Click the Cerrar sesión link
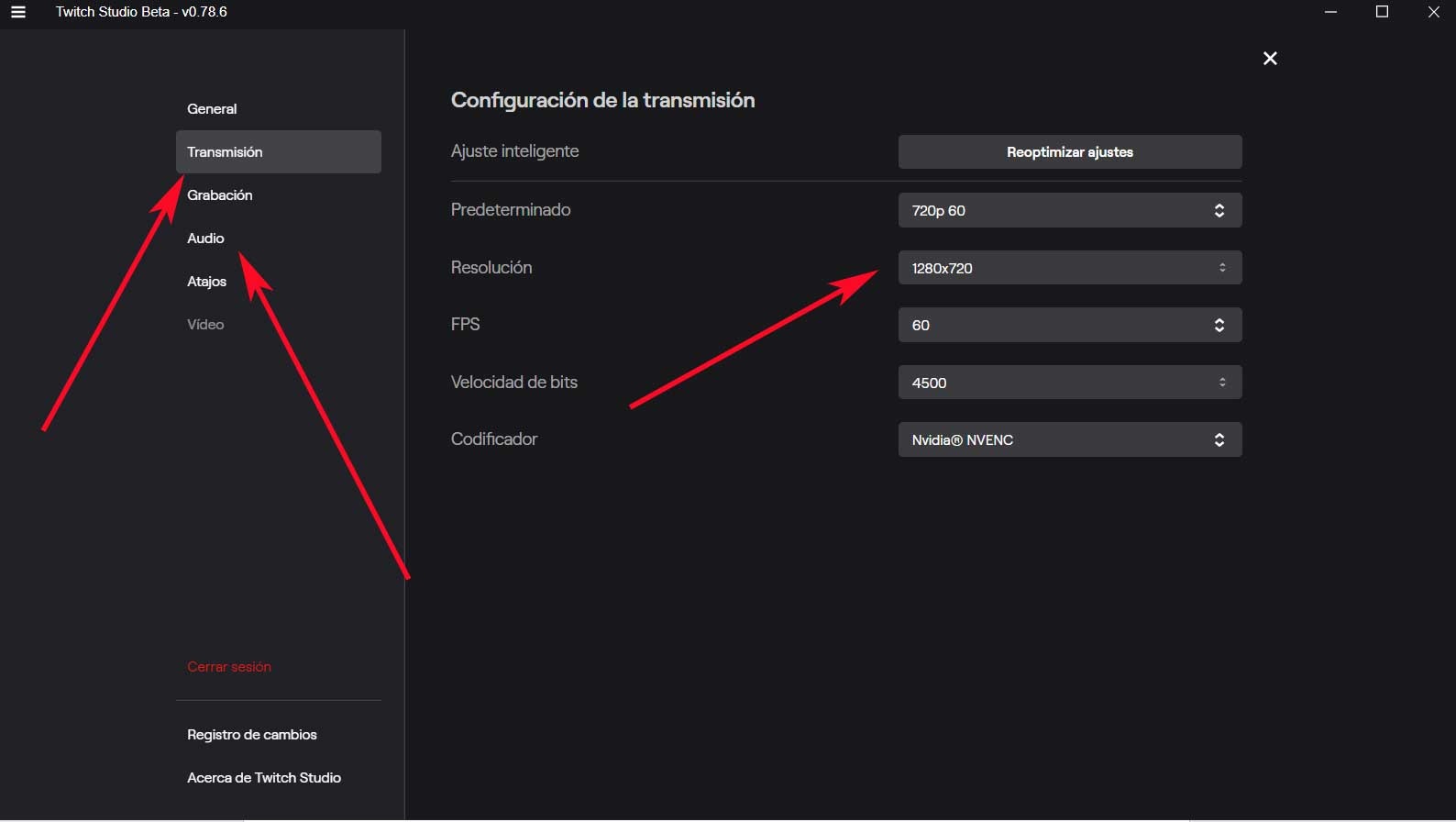Image resolution: width=1456 pixels, height=822 pixels. point(229,667)
